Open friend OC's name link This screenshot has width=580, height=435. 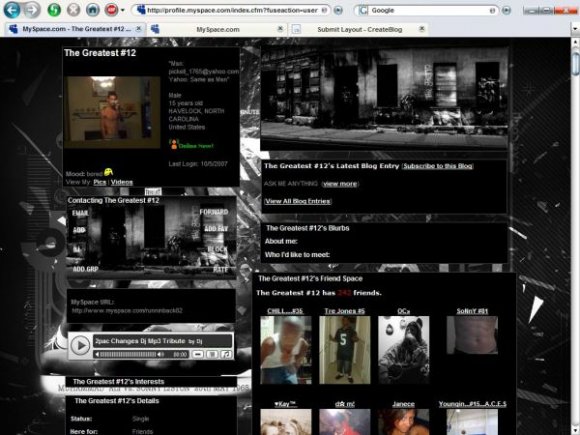[403, 311]
